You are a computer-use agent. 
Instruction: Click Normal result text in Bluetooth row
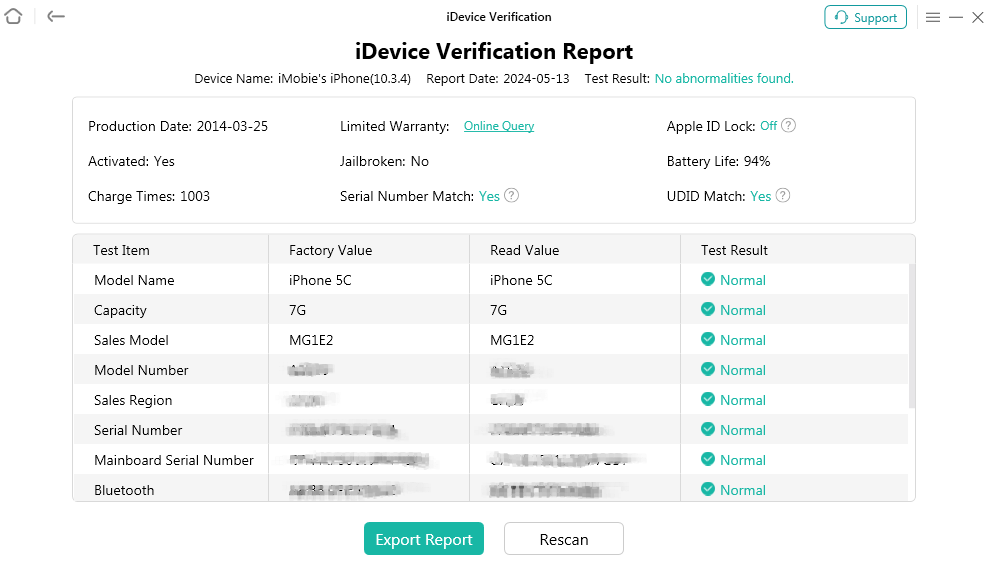pyautogui.click(x=743, y=491)
